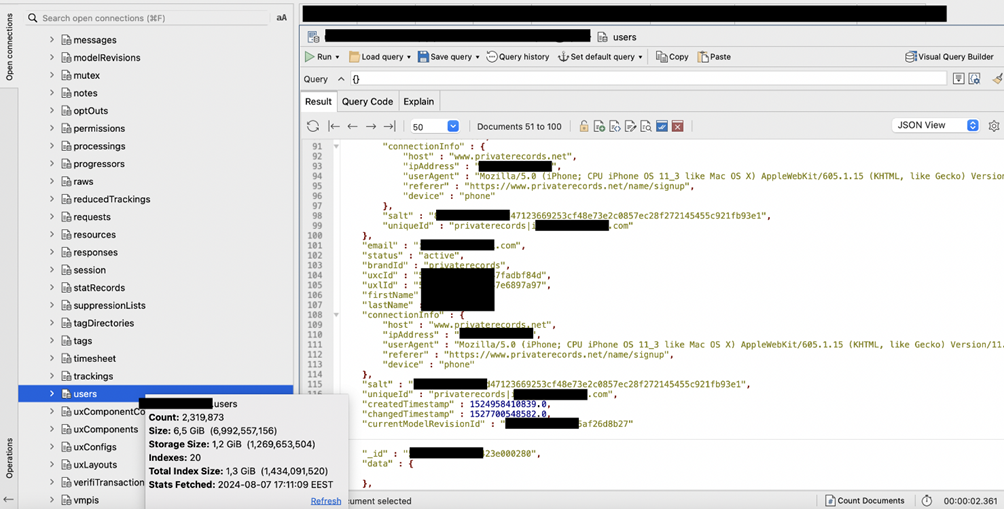Switch to the Query Code tab
This screenshot has height=509, width=1004.
point(367,101)
